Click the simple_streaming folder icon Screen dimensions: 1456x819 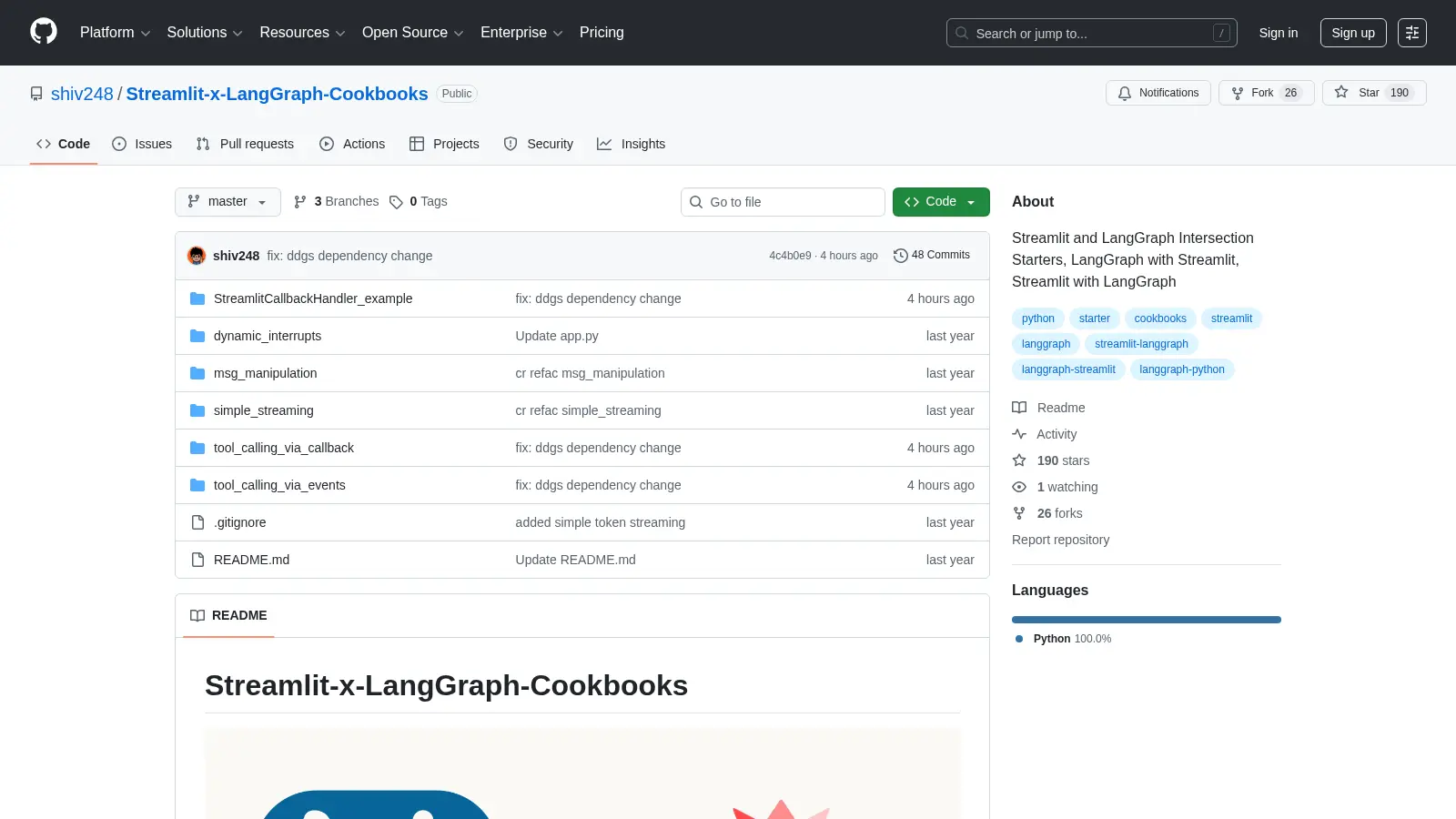pyautogui.click(x=197, y=410)
